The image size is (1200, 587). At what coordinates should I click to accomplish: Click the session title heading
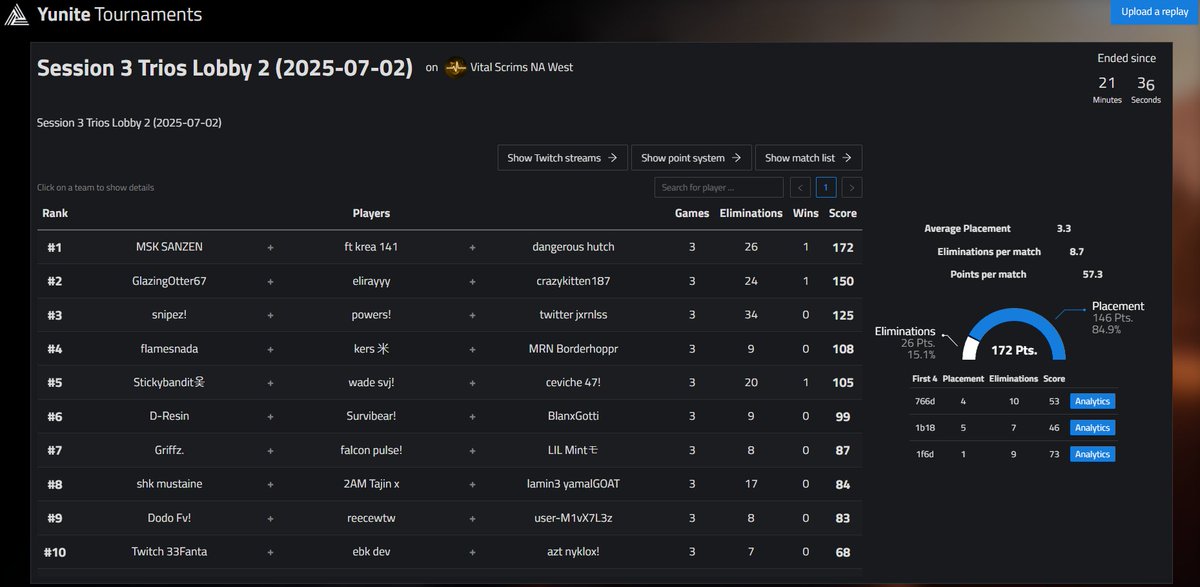tap(224, 68)
